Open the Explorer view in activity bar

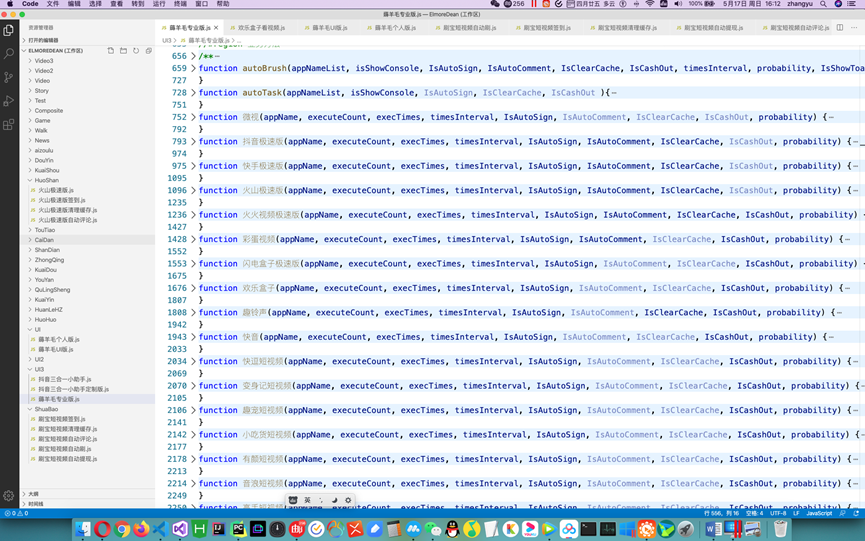(8, 30)
